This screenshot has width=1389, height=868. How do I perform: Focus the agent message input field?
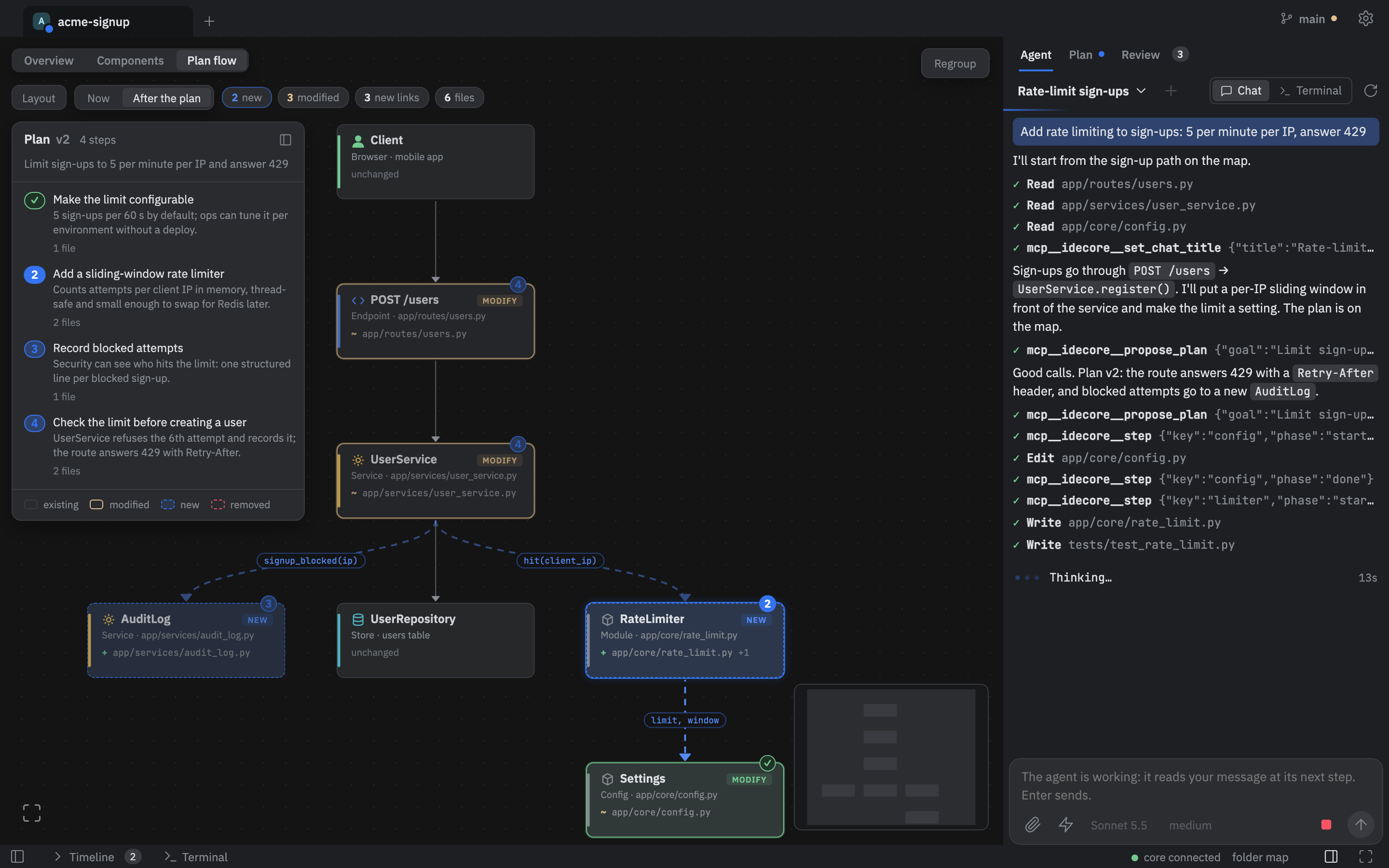tap(1195, 786)
